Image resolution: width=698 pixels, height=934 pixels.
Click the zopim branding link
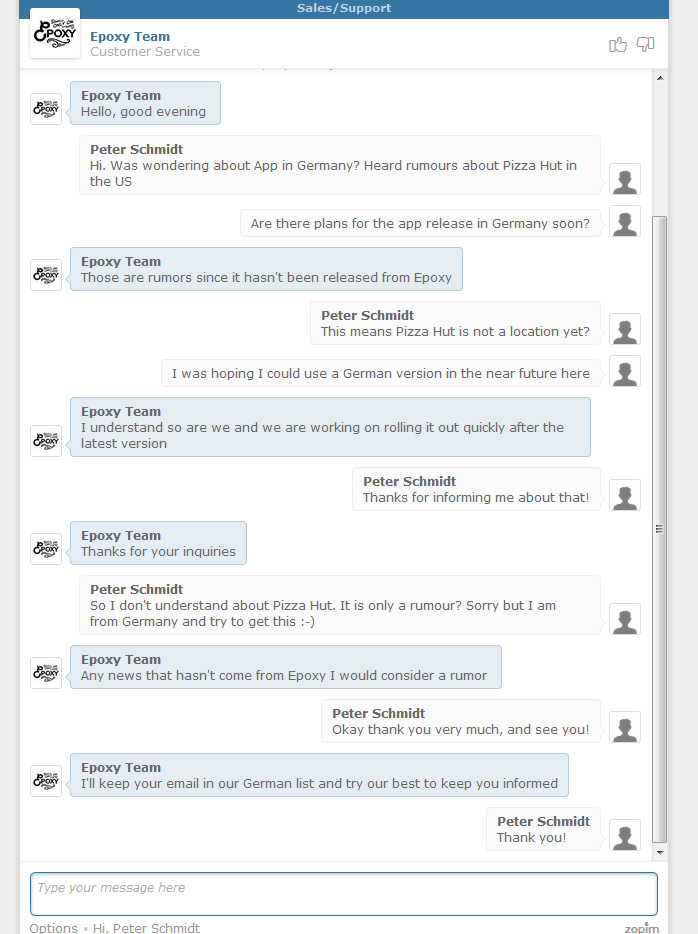click(x=642, y=928)
